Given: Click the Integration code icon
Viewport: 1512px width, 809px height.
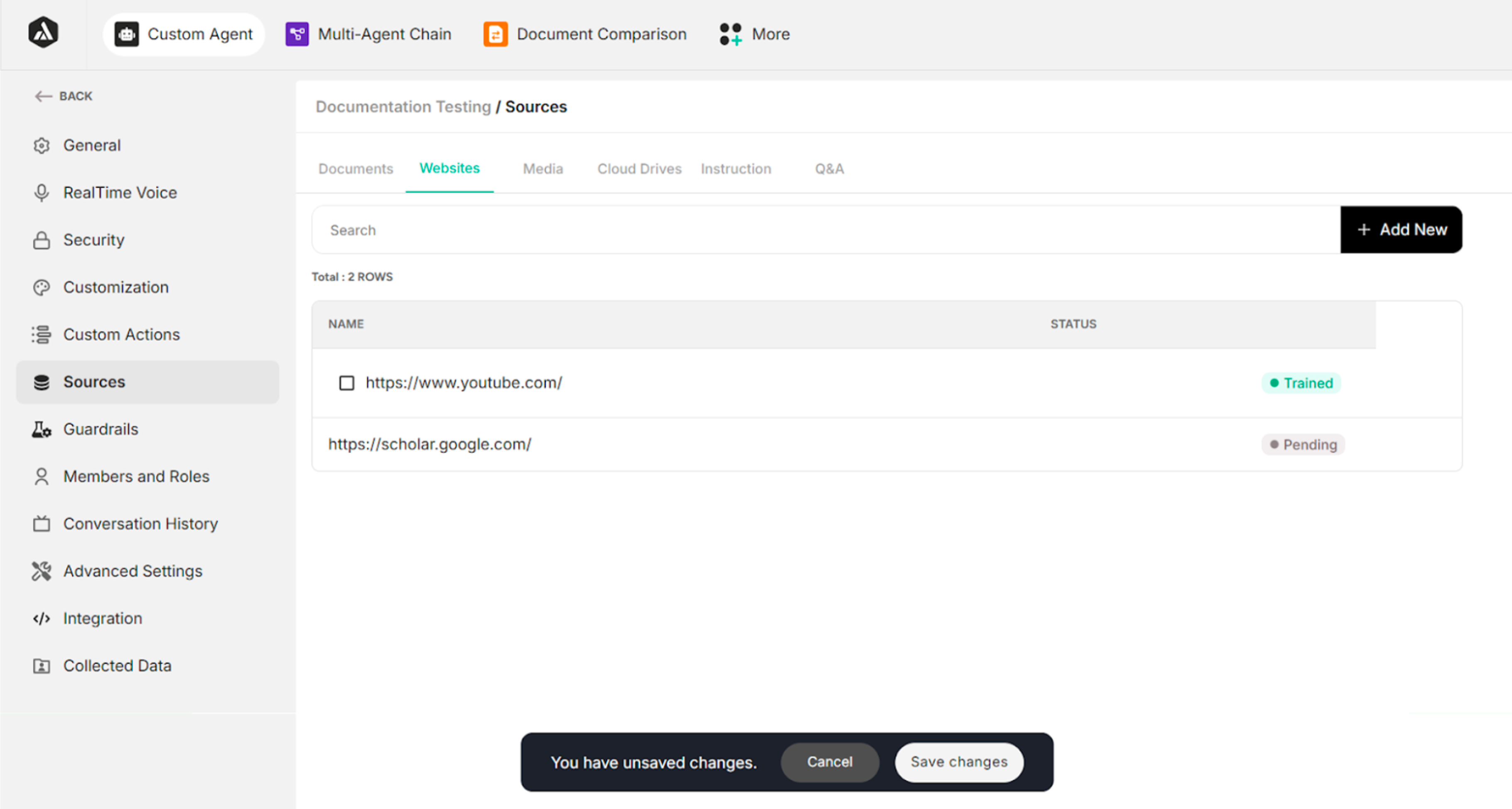Looking at the screenshot, I should coord(41,618).
